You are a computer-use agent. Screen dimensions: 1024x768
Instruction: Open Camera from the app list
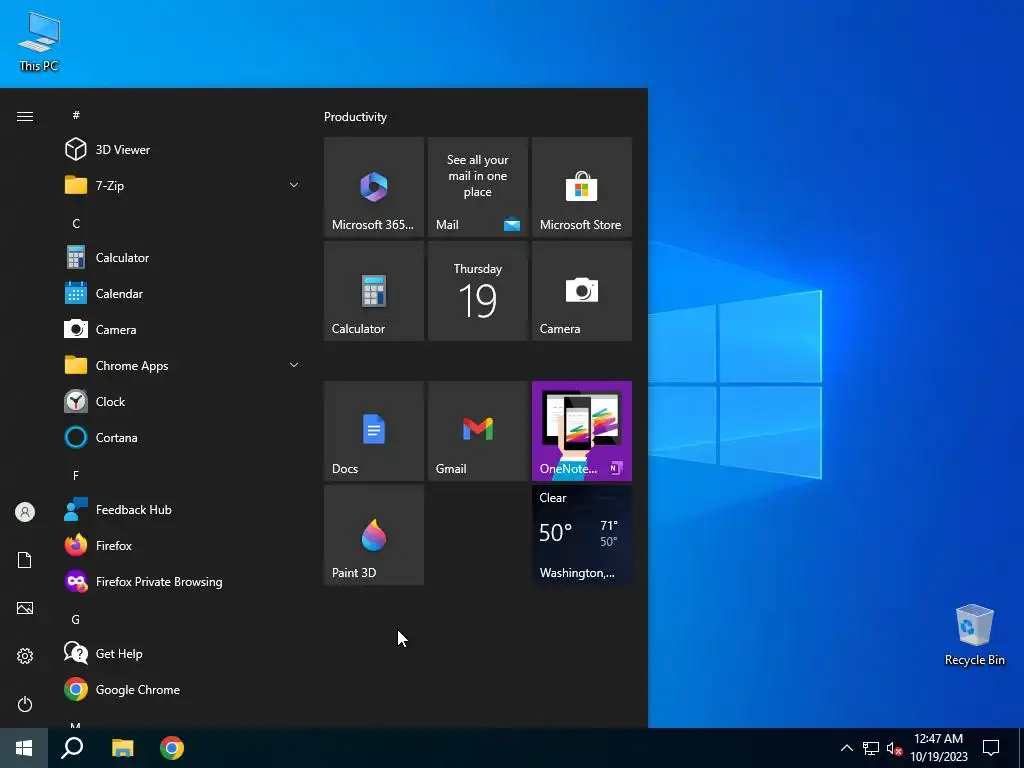[182, 329]
